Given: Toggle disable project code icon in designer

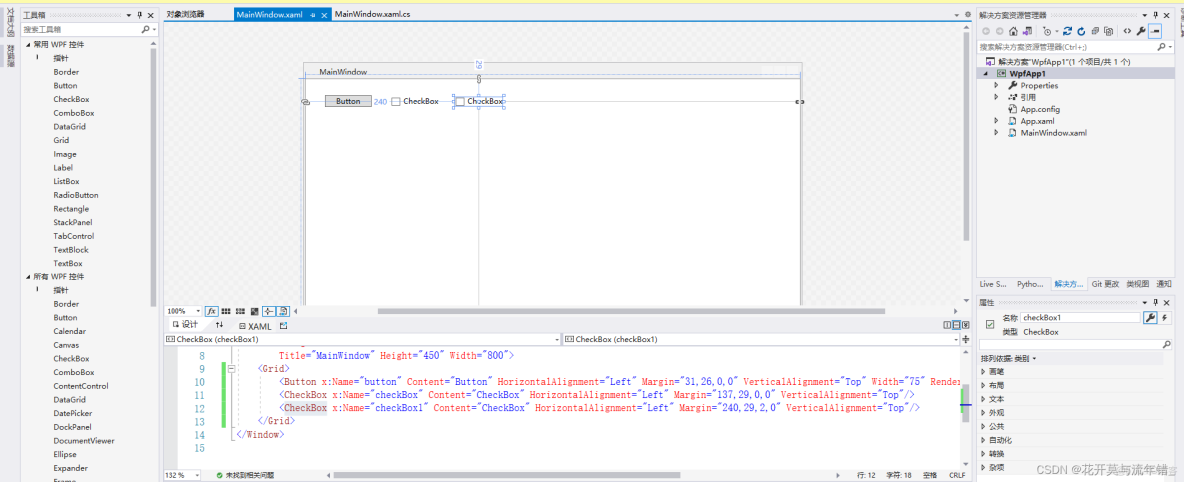Looking at the screenshot, I should 283,311.
